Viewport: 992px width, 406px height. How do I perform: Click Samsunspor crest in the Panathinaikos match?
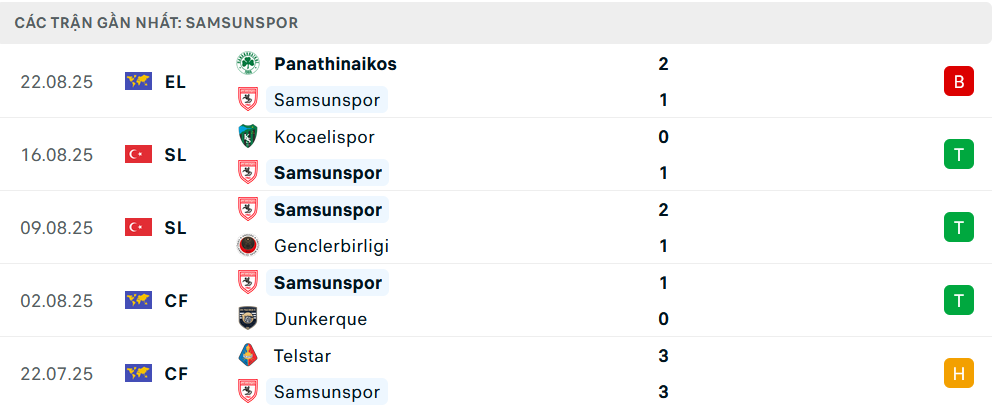[x=246, y=100]
